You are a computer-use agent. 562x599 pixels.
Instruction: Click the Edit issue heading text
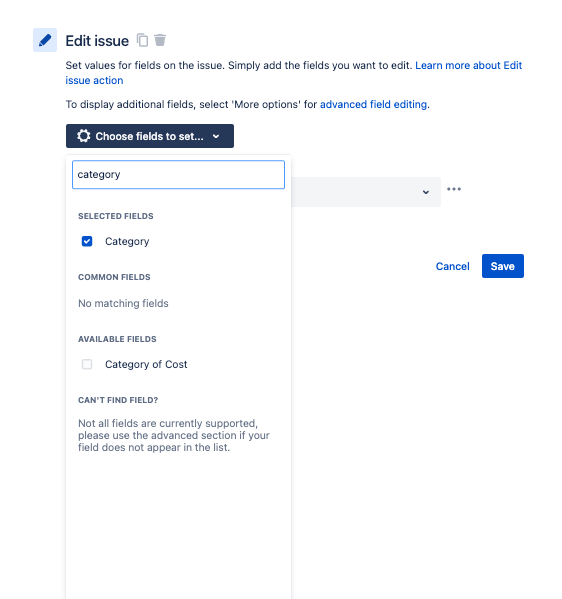[x=97, y=41]
